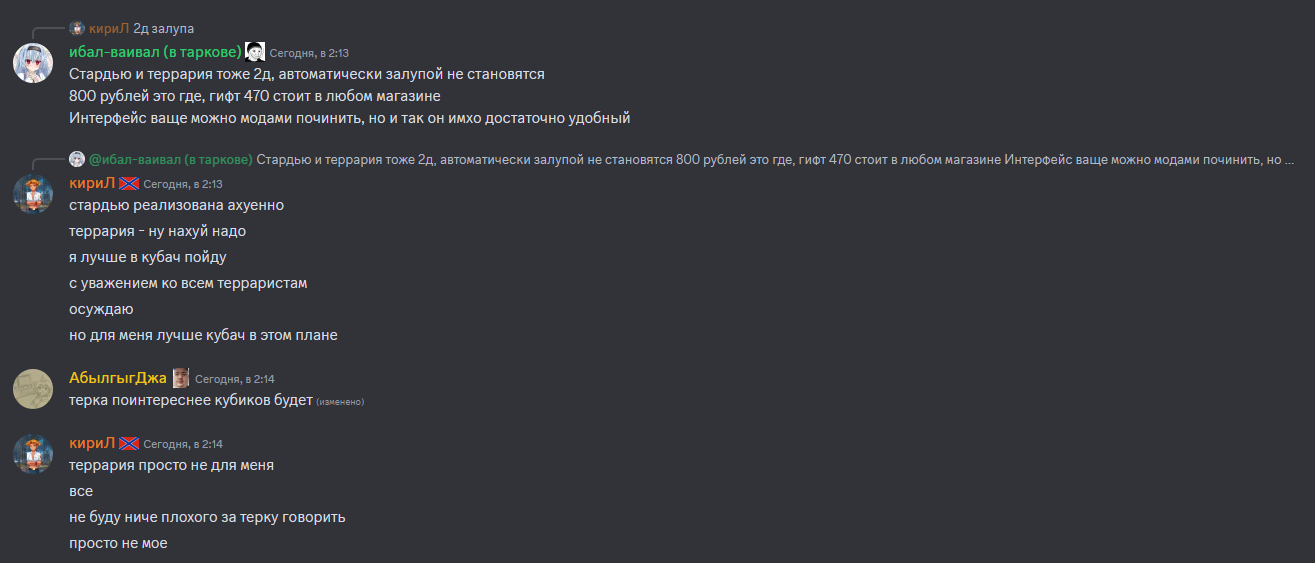Jump to quoted Стардью и террария reply

(x=775, y=159)
